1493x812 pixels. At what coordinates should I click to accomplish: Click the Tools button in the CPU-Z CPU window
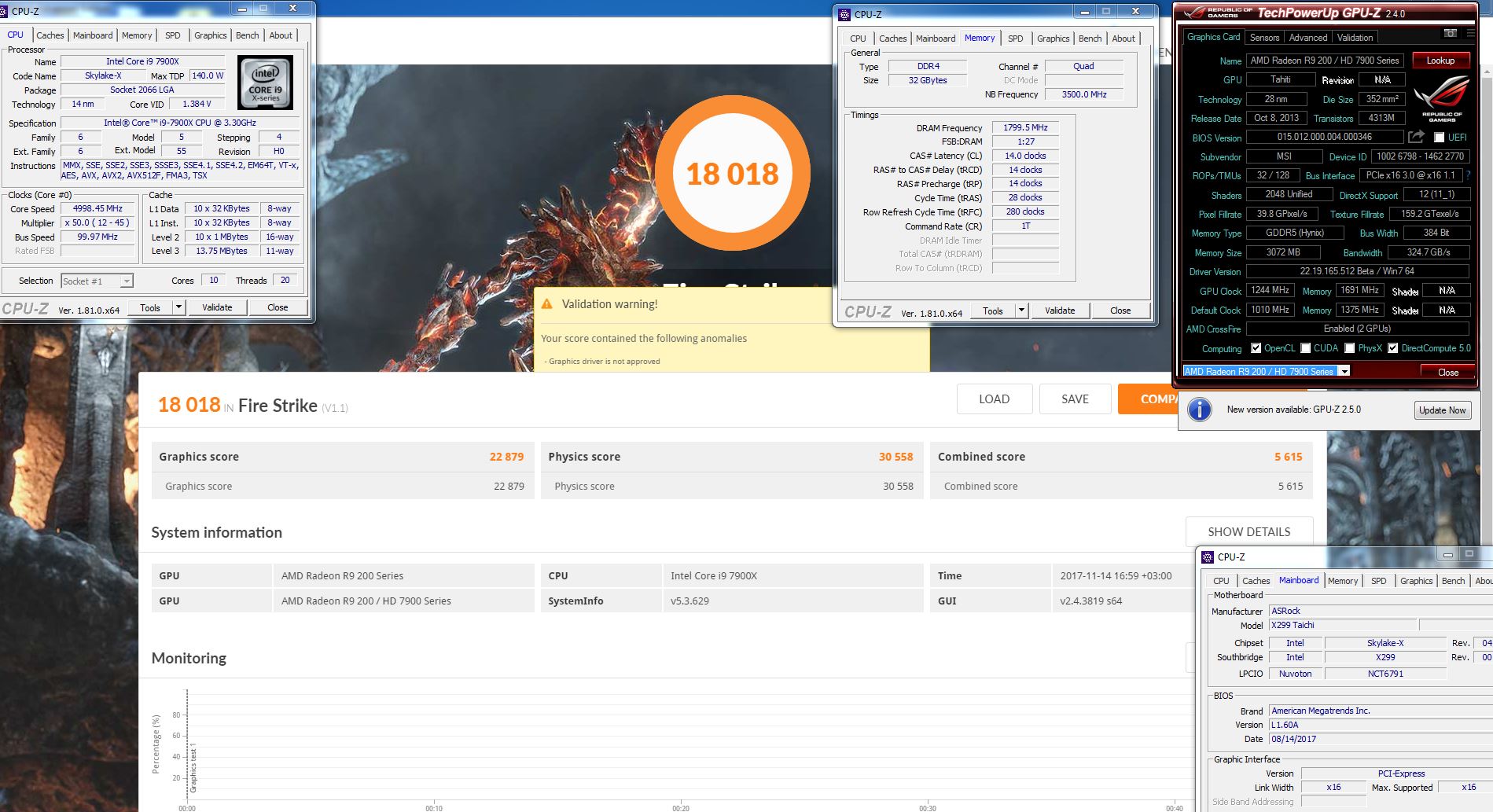[x=149, y=307]
